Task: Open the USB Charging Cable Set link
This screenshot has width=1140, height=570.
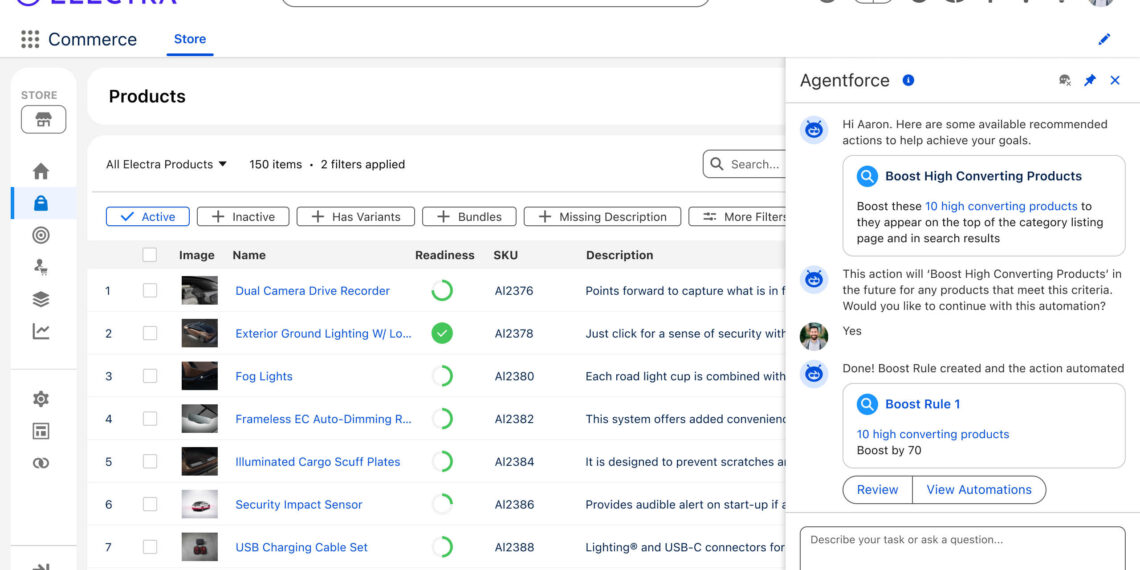Action: pyautogui.click(x=302, y=547)
